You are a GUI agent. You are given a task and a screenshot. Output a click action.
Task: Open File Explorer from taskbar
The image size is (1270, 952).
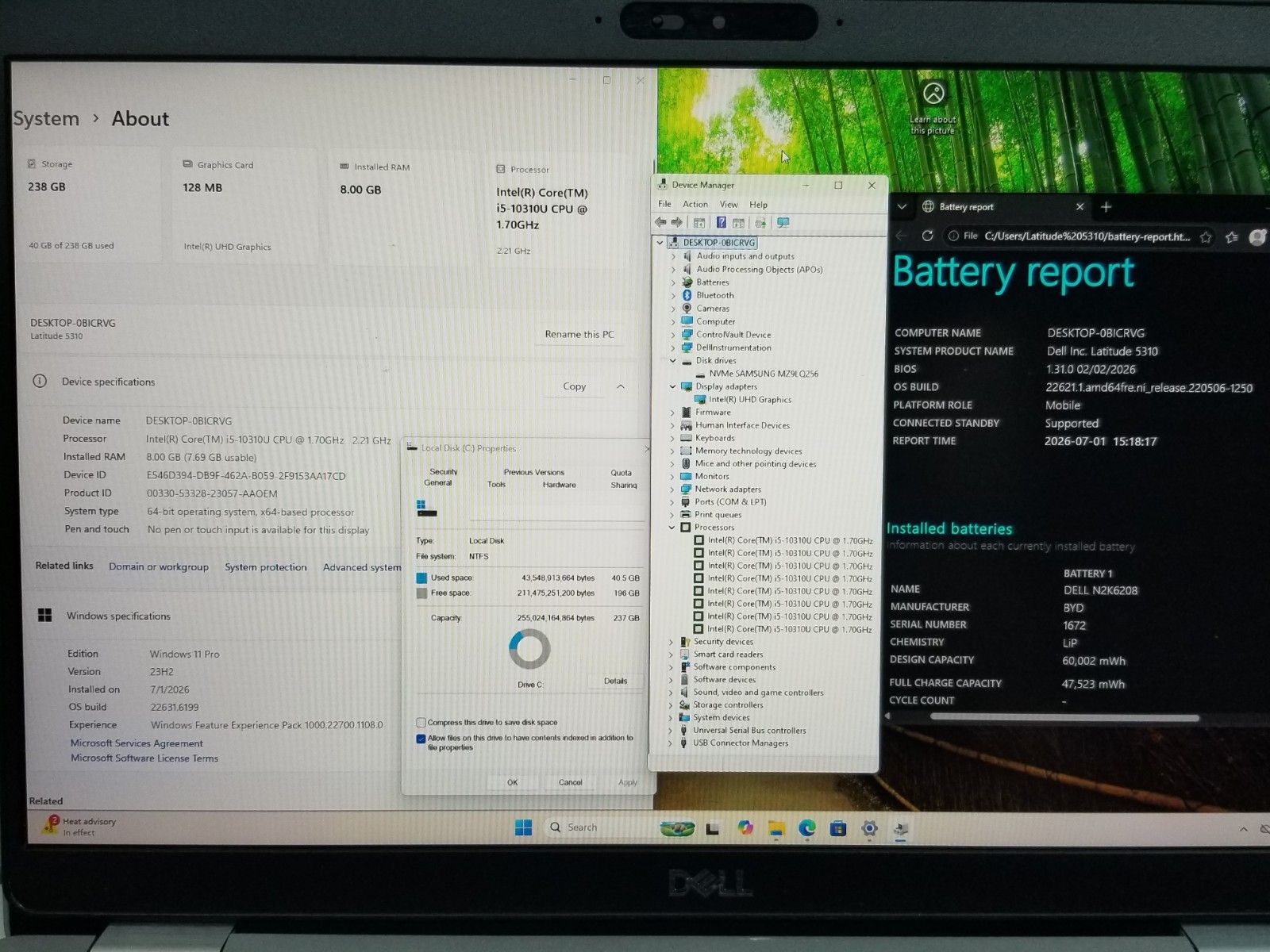776,828
